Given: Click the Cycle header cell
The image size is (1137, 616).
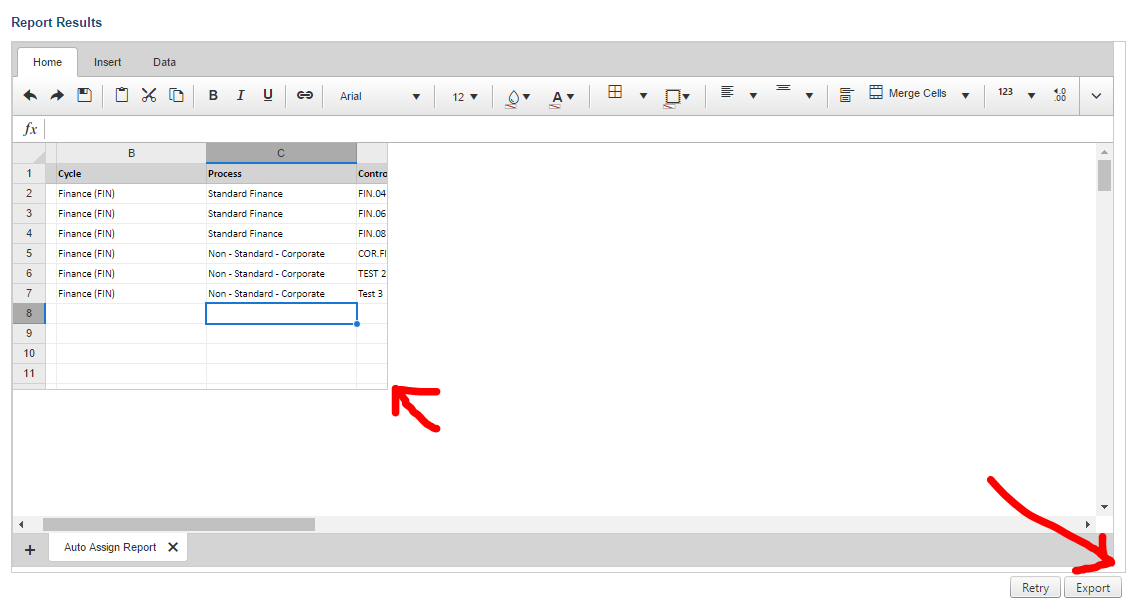Looking at the screenshot, I should 131,173.
